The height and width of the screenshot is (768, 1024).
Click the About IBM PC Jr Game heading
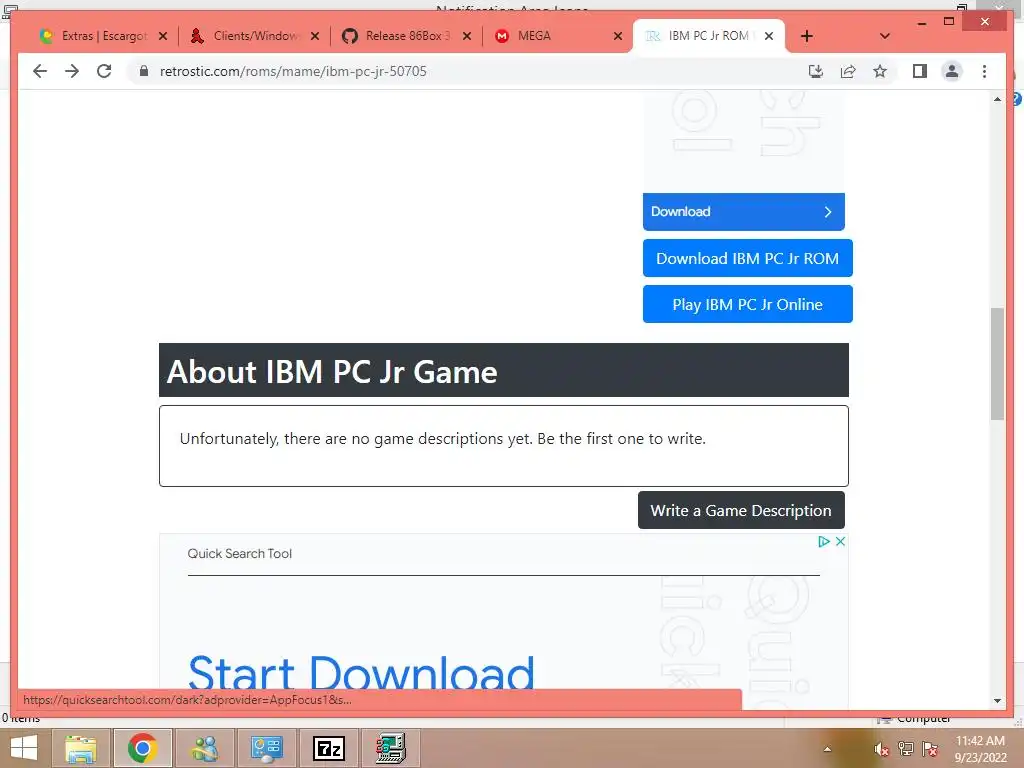pyautogui.click(x=332, y=372)
